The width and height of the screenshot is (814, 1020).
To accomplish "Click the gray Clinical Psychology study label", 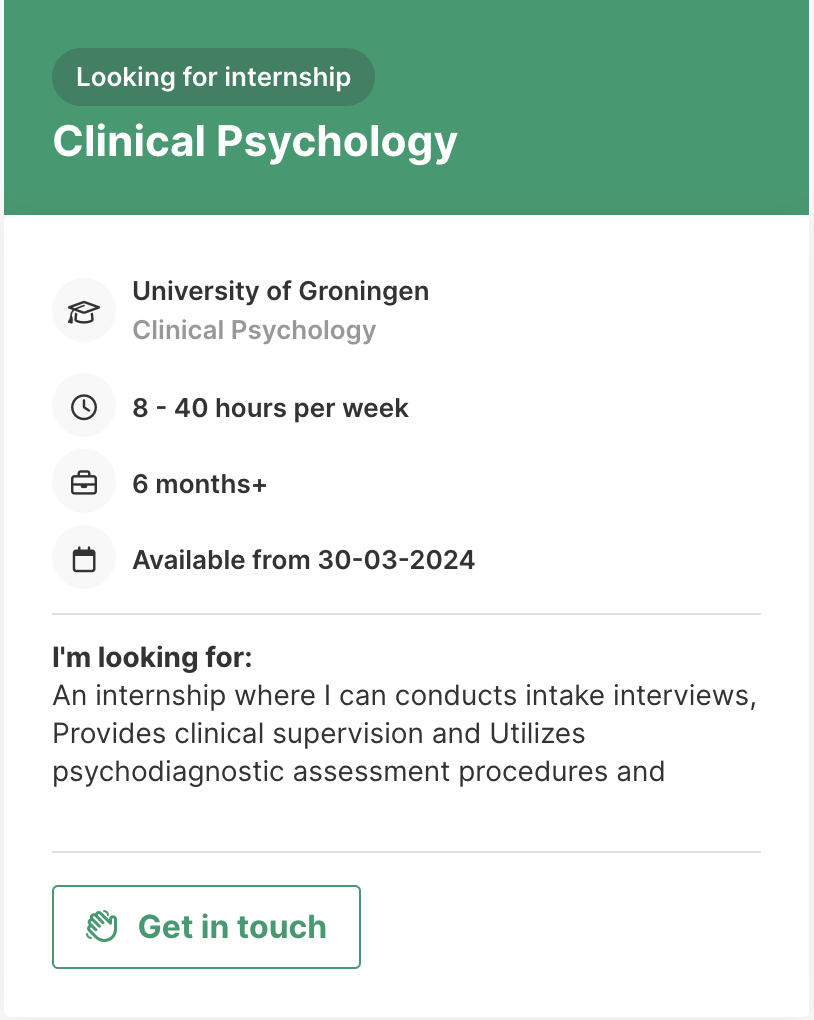I will [254, 330].
